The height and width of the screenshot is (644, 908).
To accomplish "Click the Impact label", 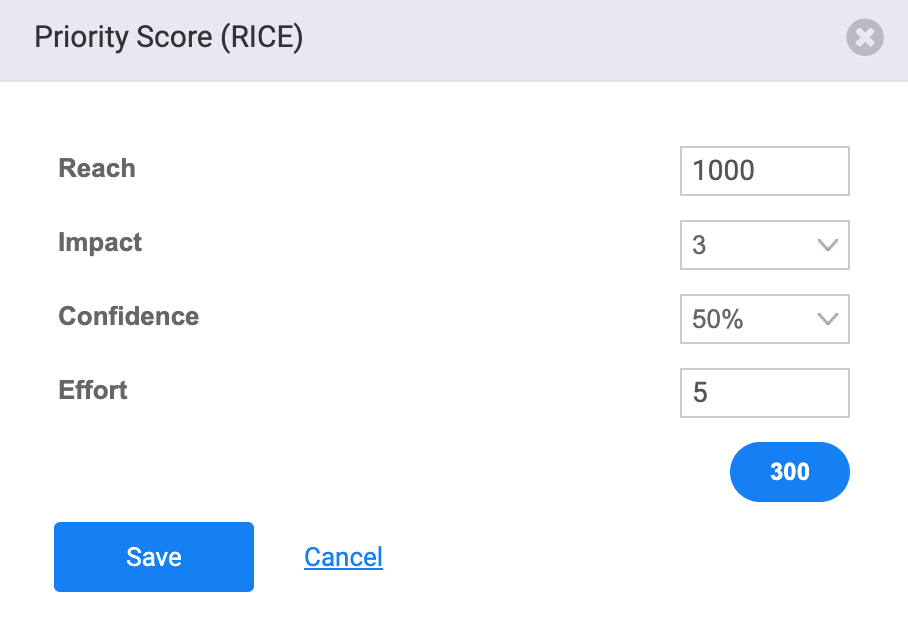I will click(x=100, y=243).
